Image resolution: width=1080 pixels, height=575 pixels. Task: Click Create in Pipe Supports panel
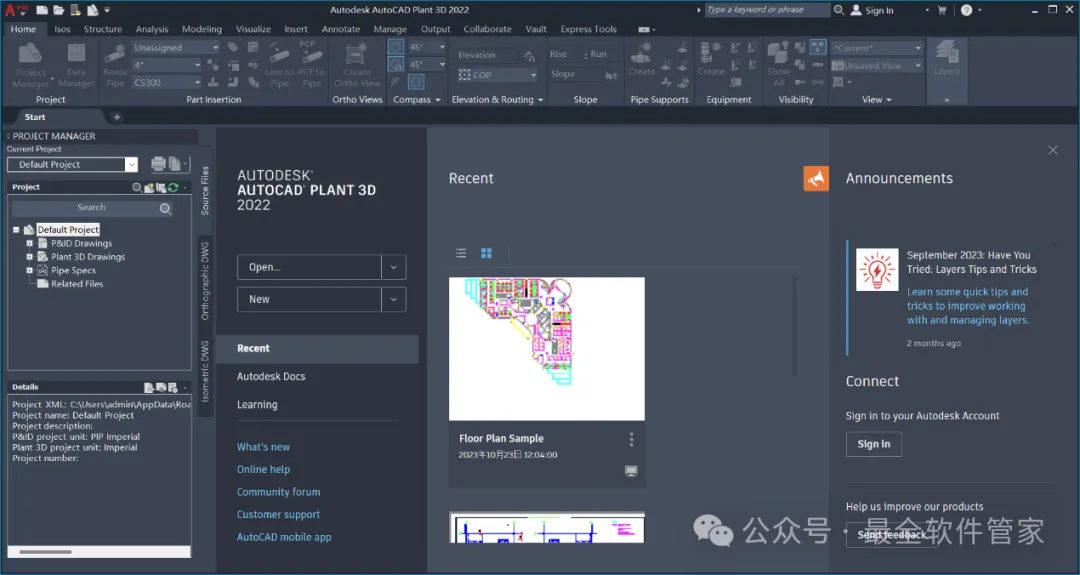(641, 59)
